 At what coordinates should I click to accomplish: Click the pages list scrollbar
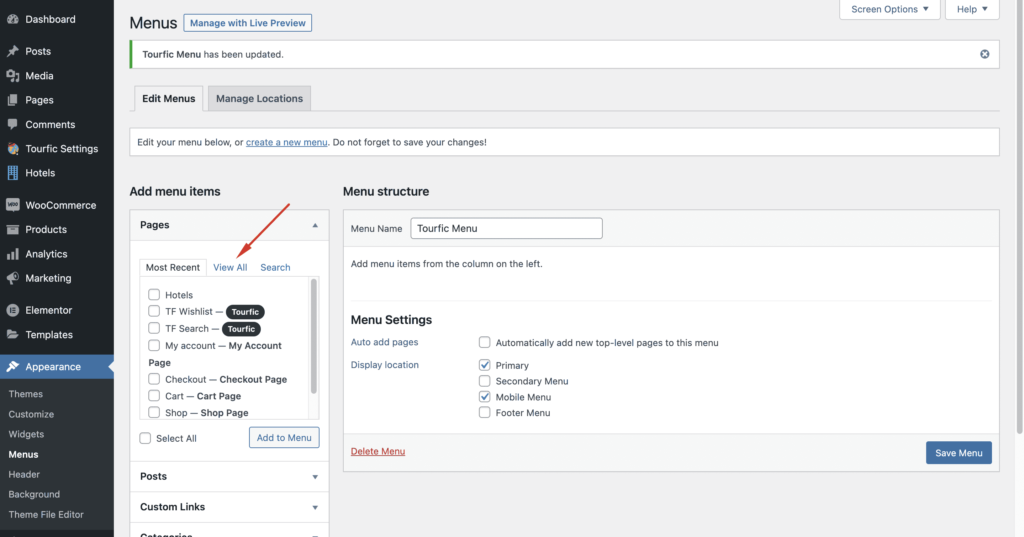pyautogui.click(x=313, y=336)
